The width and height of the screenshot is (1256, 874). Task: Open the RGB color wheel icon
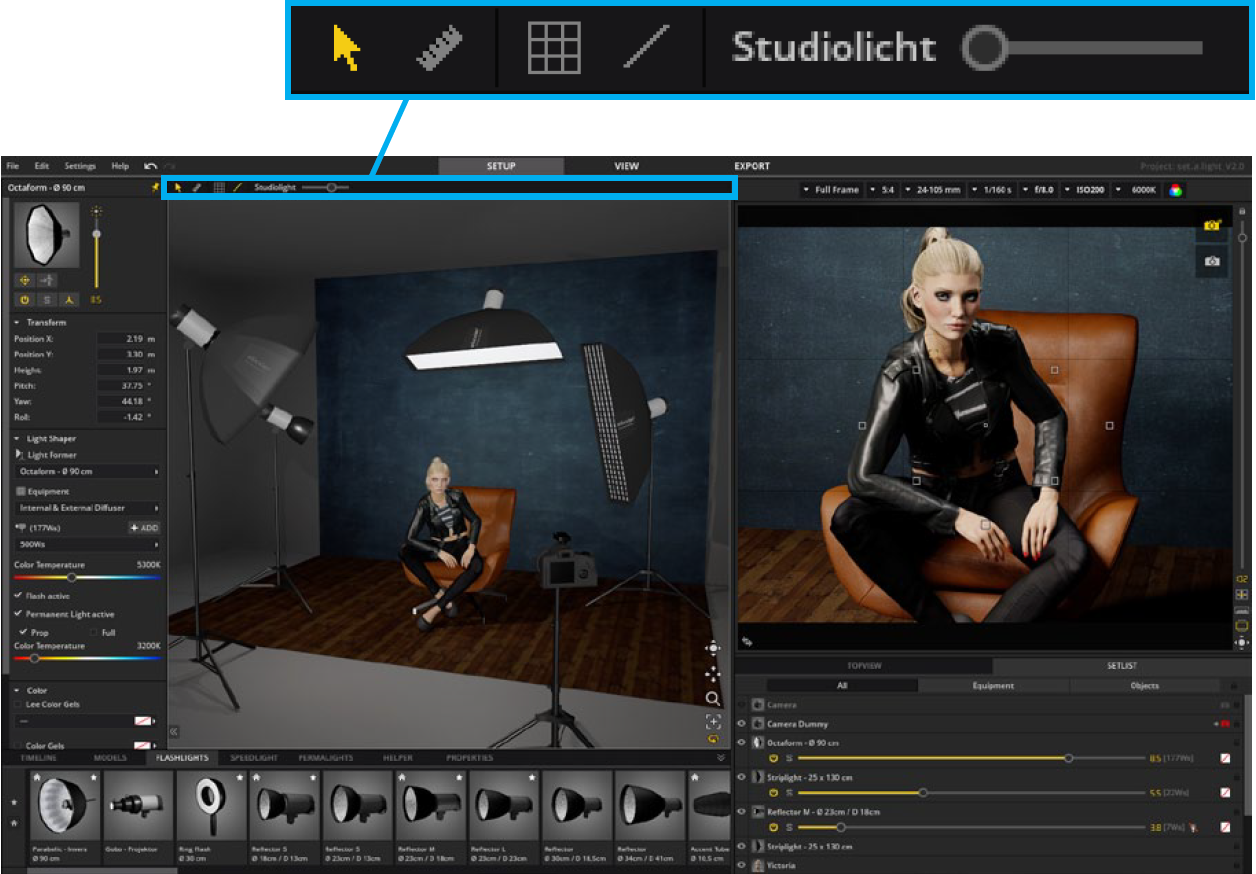(1176, 190)
